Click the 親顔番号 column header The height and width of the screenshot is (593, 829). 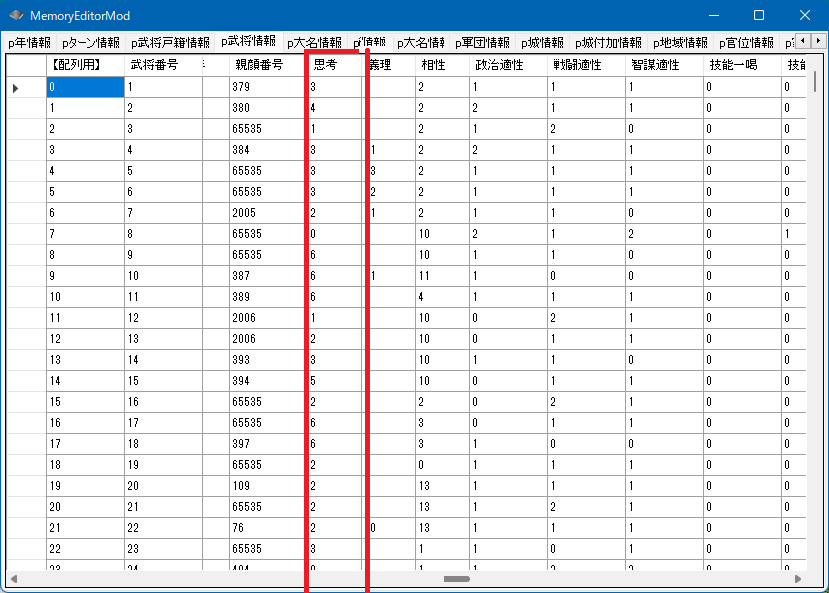click(259, 64)
